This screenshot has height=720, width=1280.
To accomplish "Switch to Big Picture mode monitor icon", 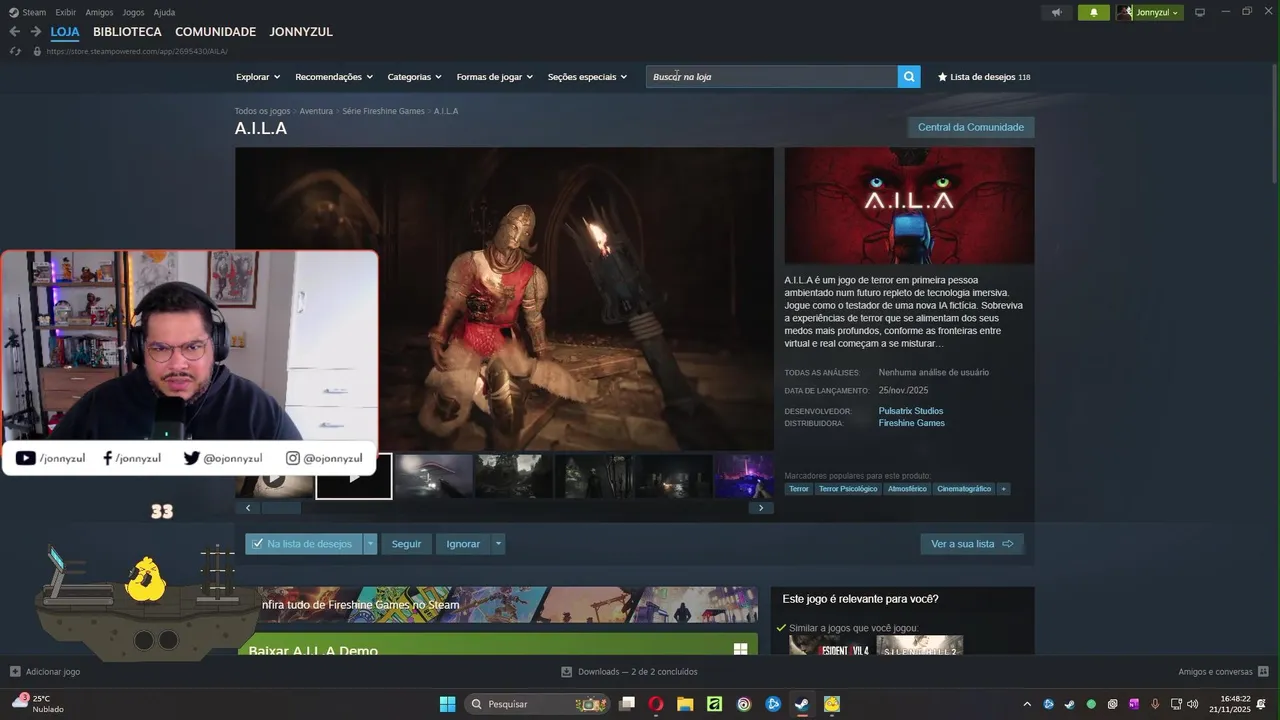I will coord(1200,12).
